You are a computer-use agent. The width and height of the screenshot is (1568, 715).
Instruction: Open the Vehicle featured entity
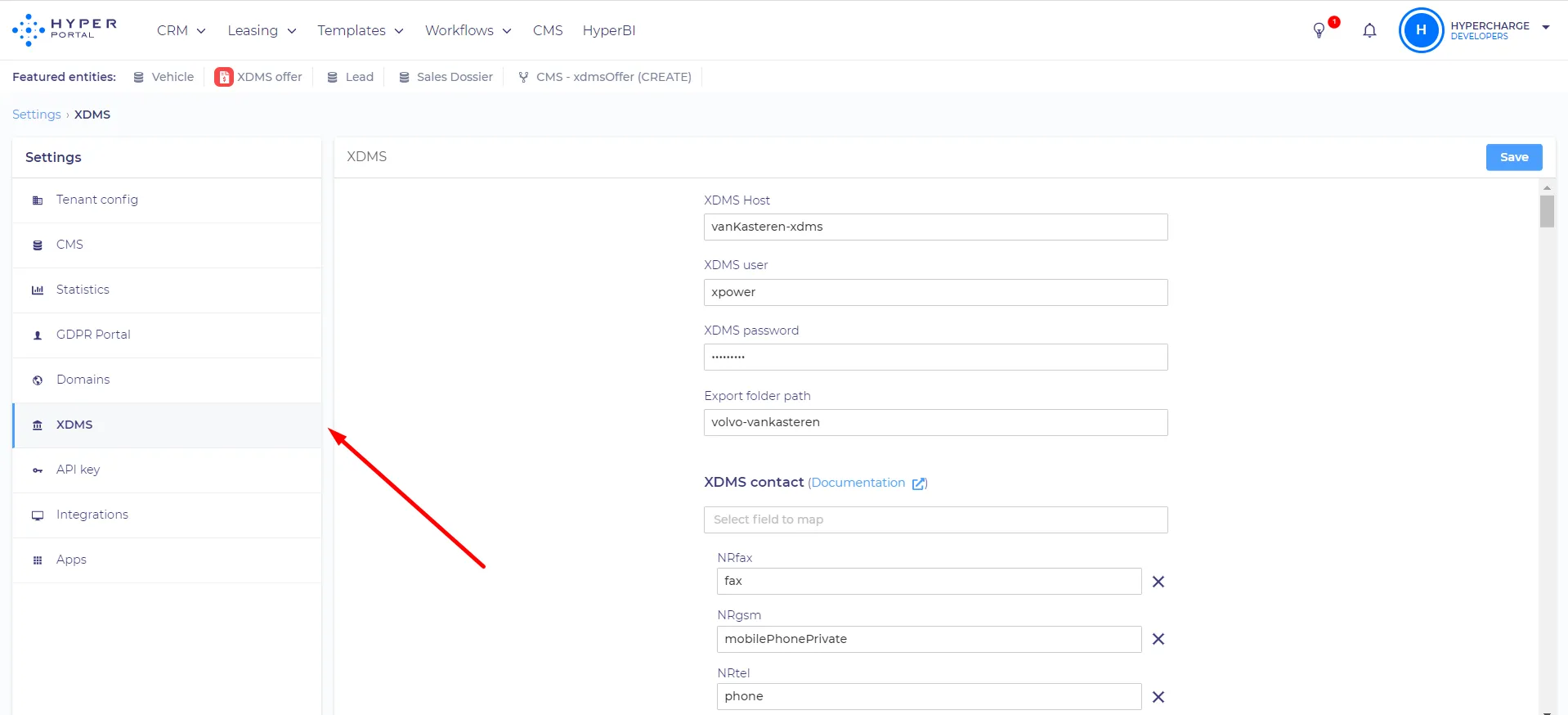pos(164,77)
